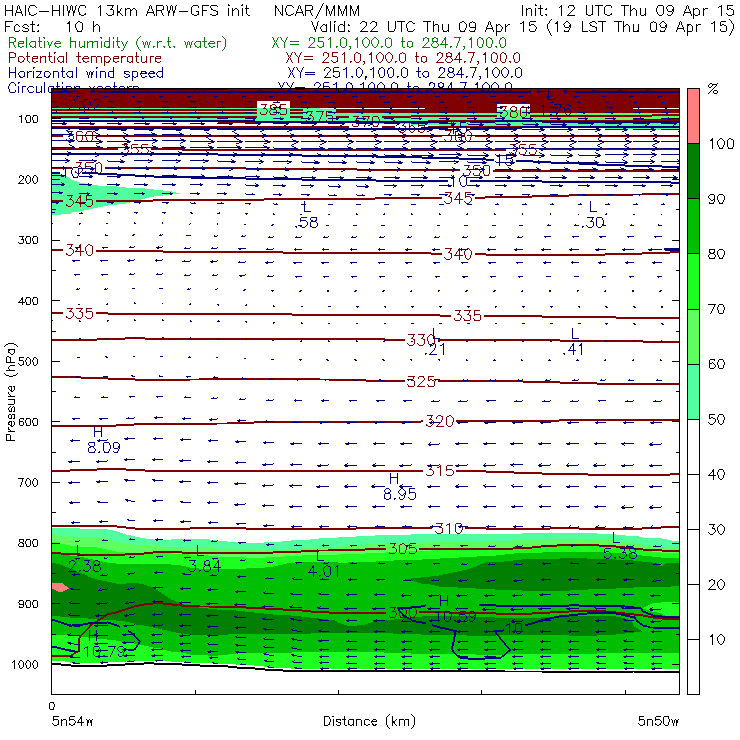Click the 50 label beside the colorbar
This screenshot has height=740, width=740.
coord(716,420)
